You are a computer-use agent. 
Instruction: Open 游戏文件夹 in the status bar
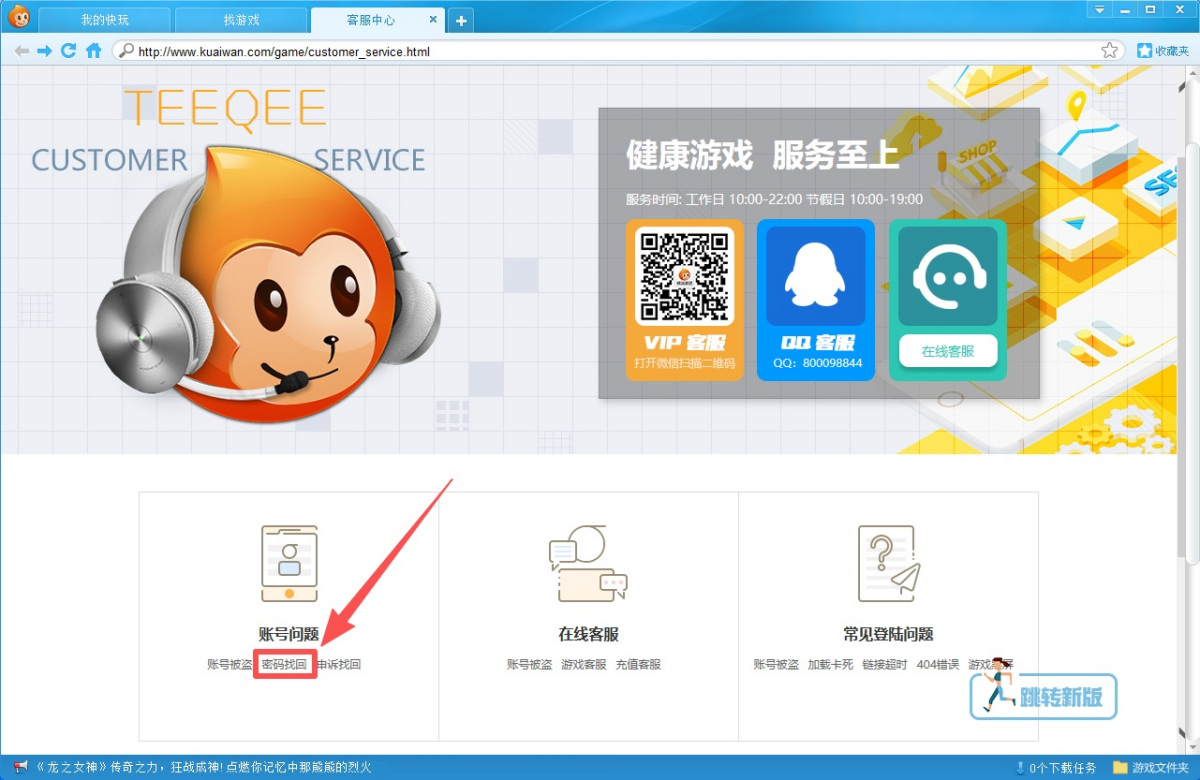[x=1151, y=768]
